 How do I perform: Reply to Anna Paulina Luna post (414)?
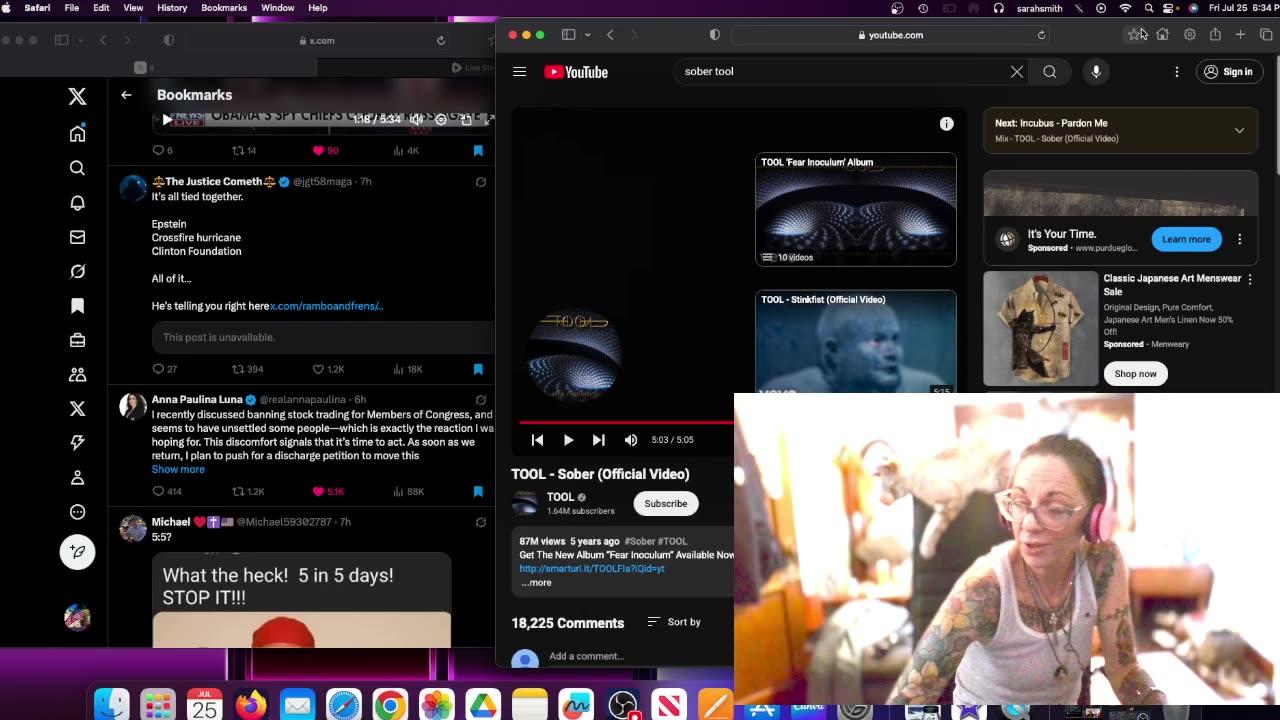(158, 491)
